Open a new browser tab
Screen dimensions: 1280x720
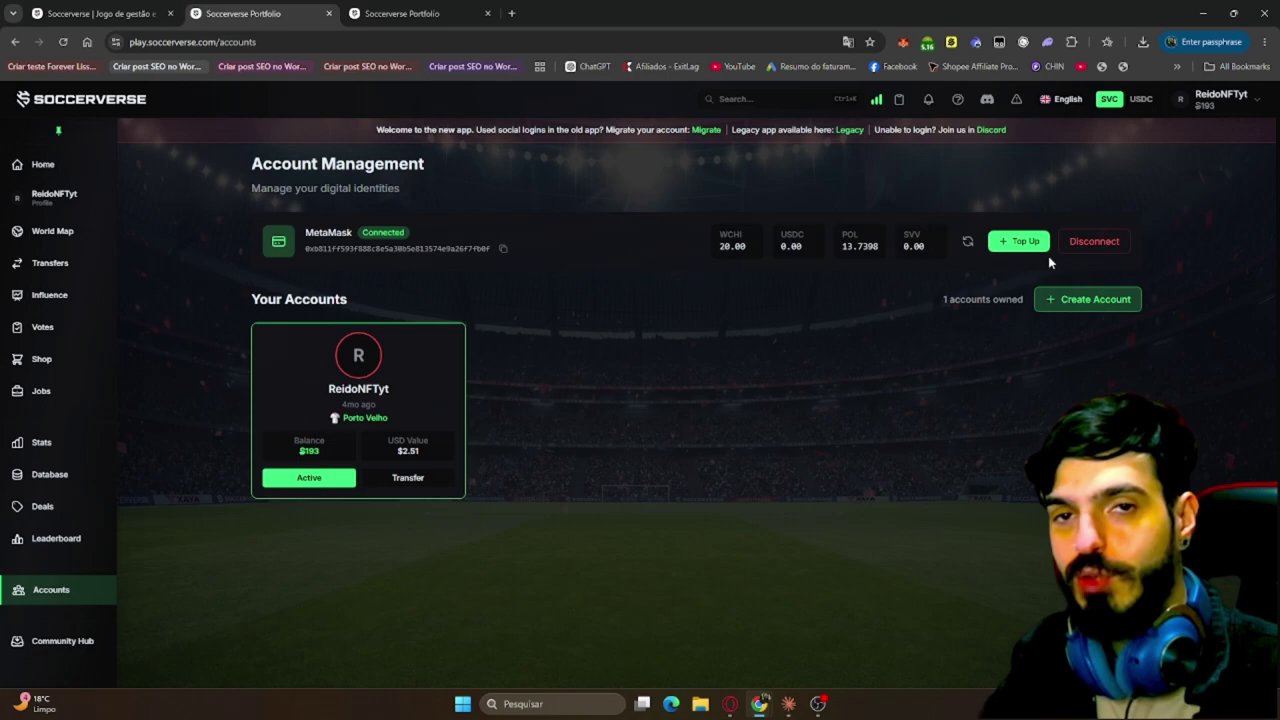[512, 14]
